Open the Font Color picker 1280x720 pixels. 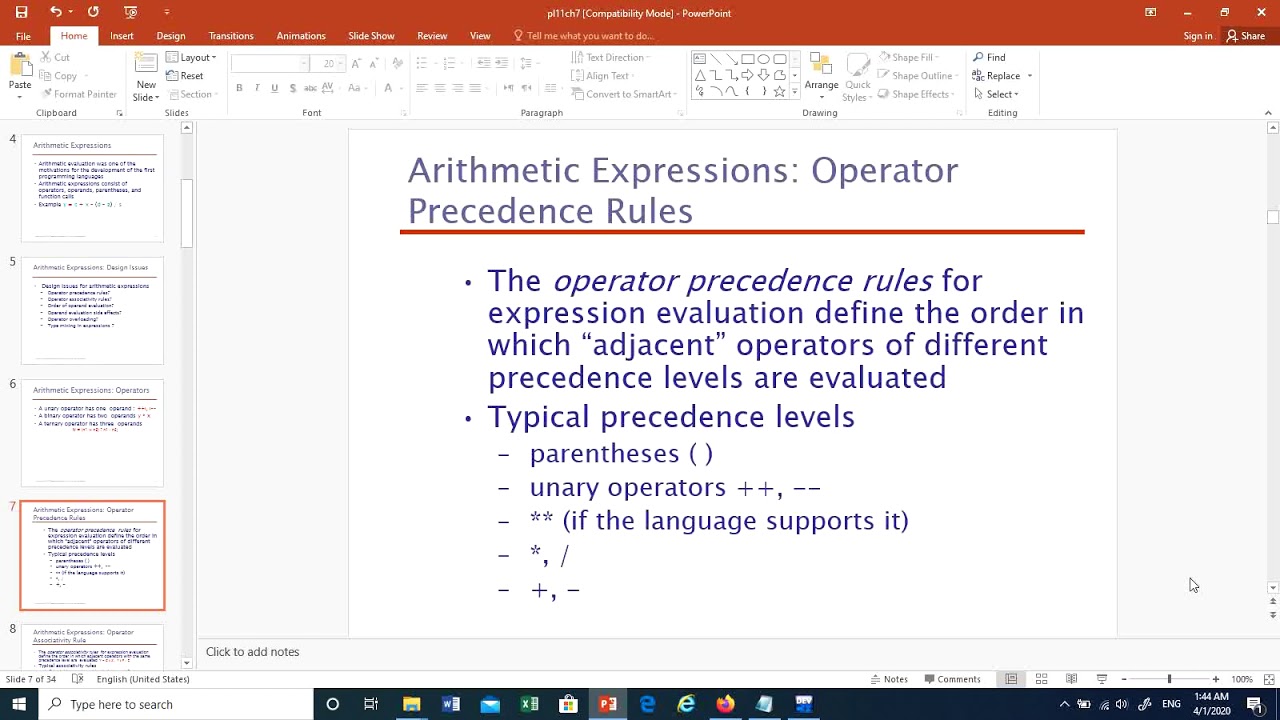coord(390,88)
